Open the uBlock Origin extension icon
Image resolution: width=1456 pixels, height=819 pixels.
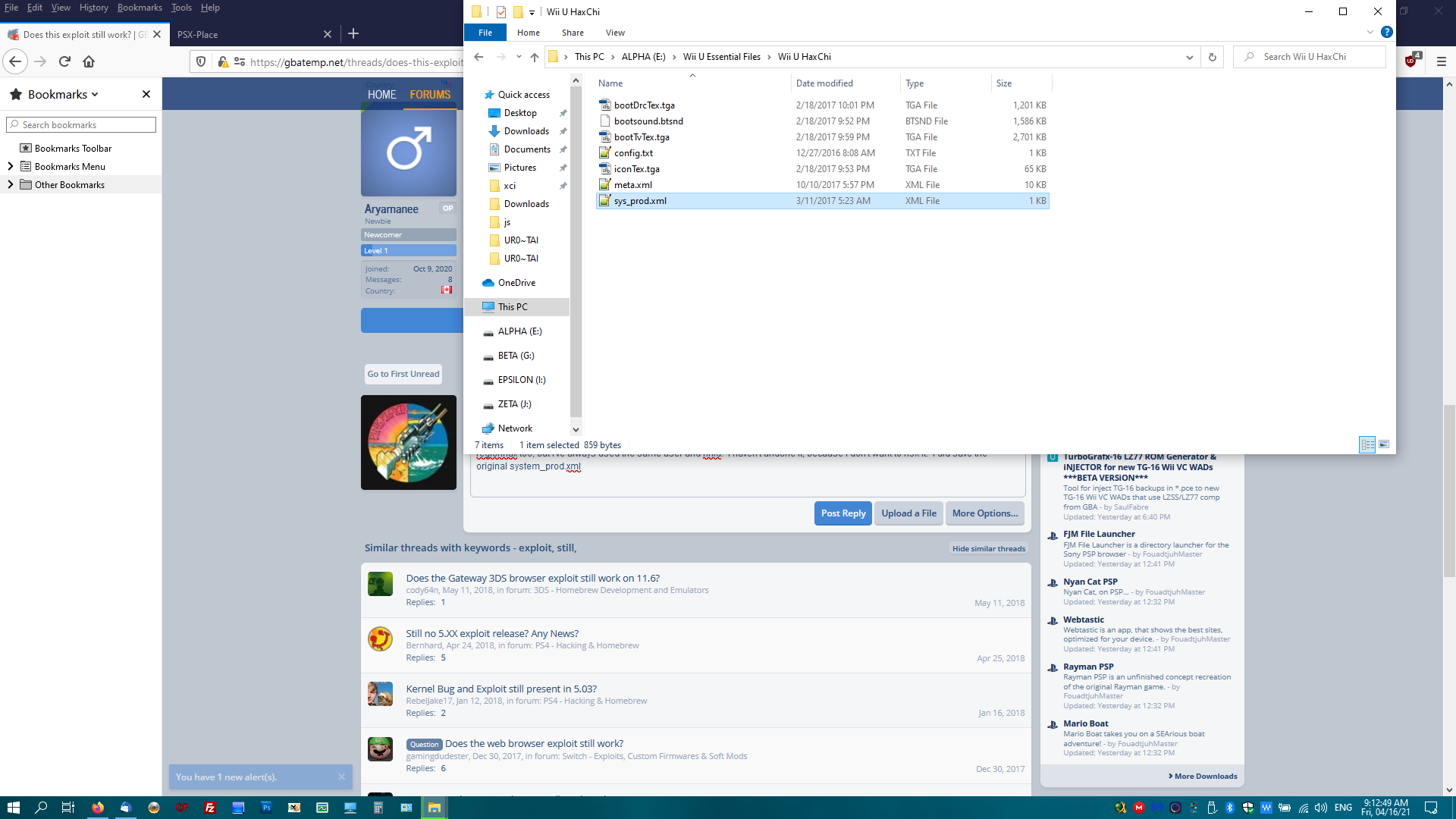click(x=1411, y=61)
